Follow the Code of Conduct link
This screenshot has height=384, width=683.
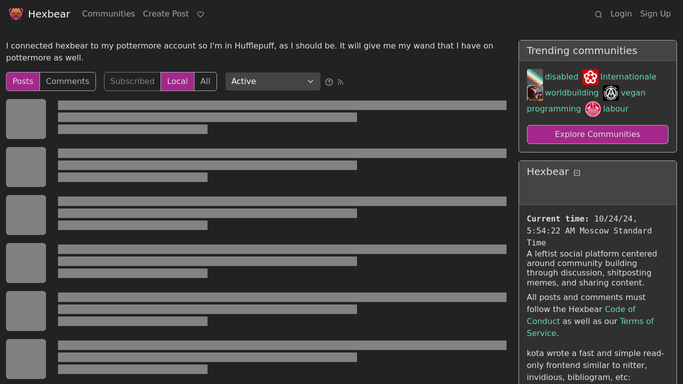[x=581, y=315]
